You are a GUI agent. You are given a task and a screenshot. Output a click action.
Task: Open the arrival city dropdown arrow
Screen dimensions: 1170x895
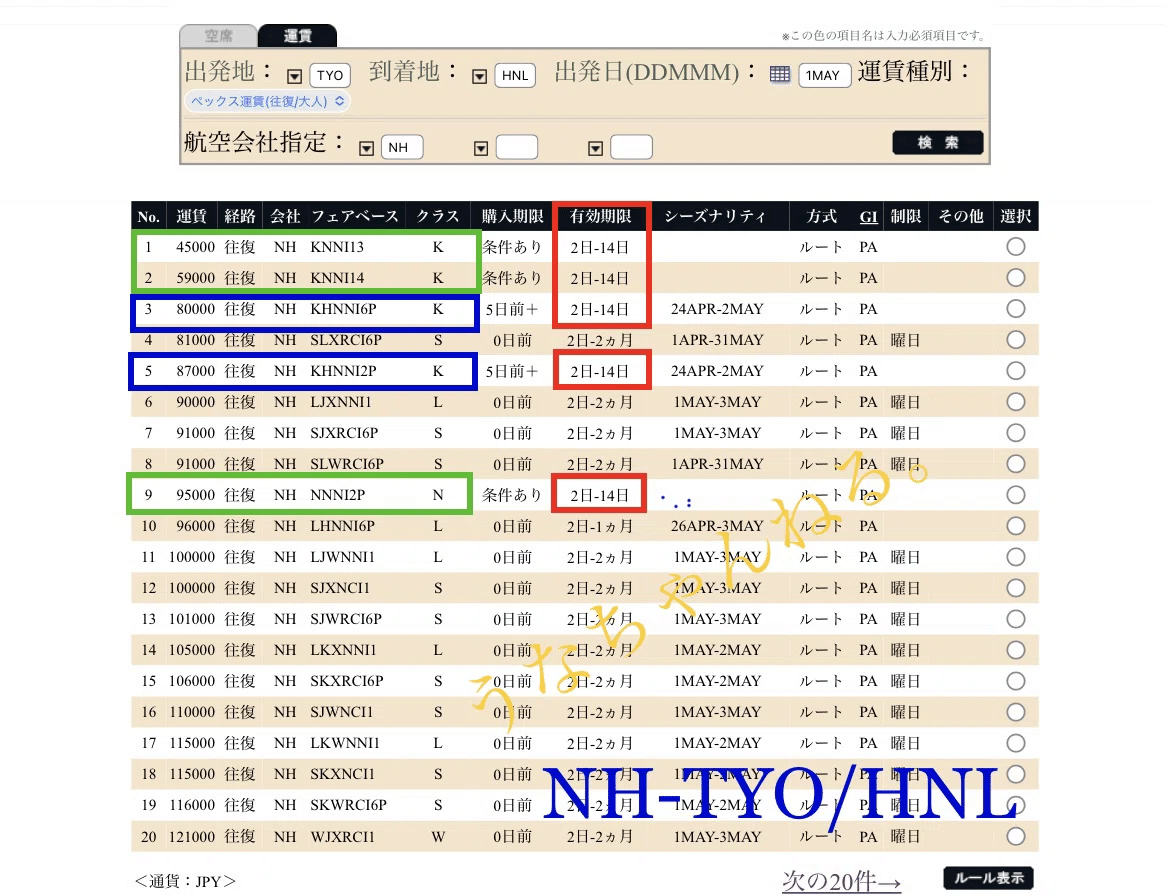click(480, 76)
